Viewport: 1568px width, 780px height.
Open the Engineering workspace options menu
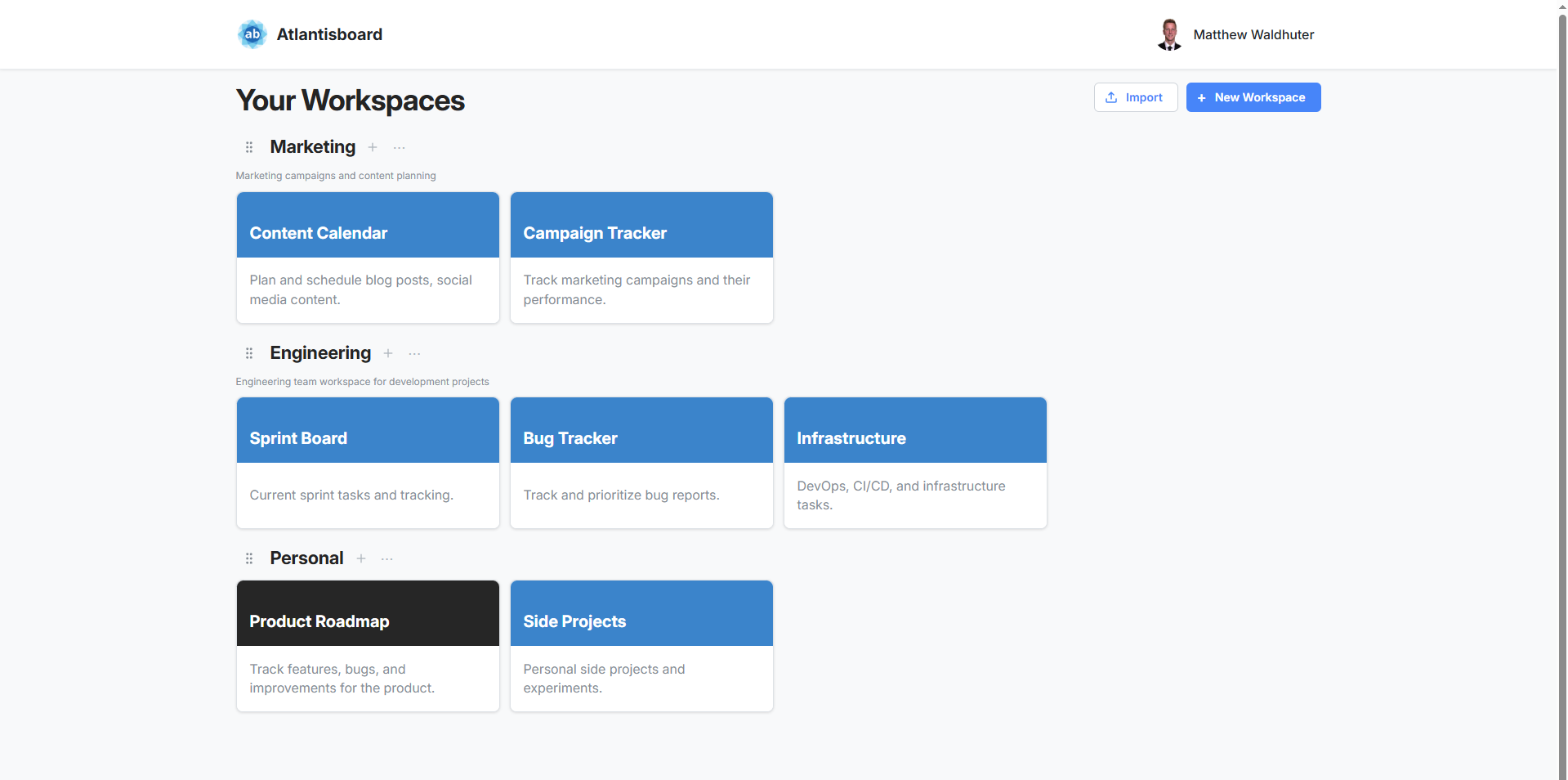pos(414,354)
